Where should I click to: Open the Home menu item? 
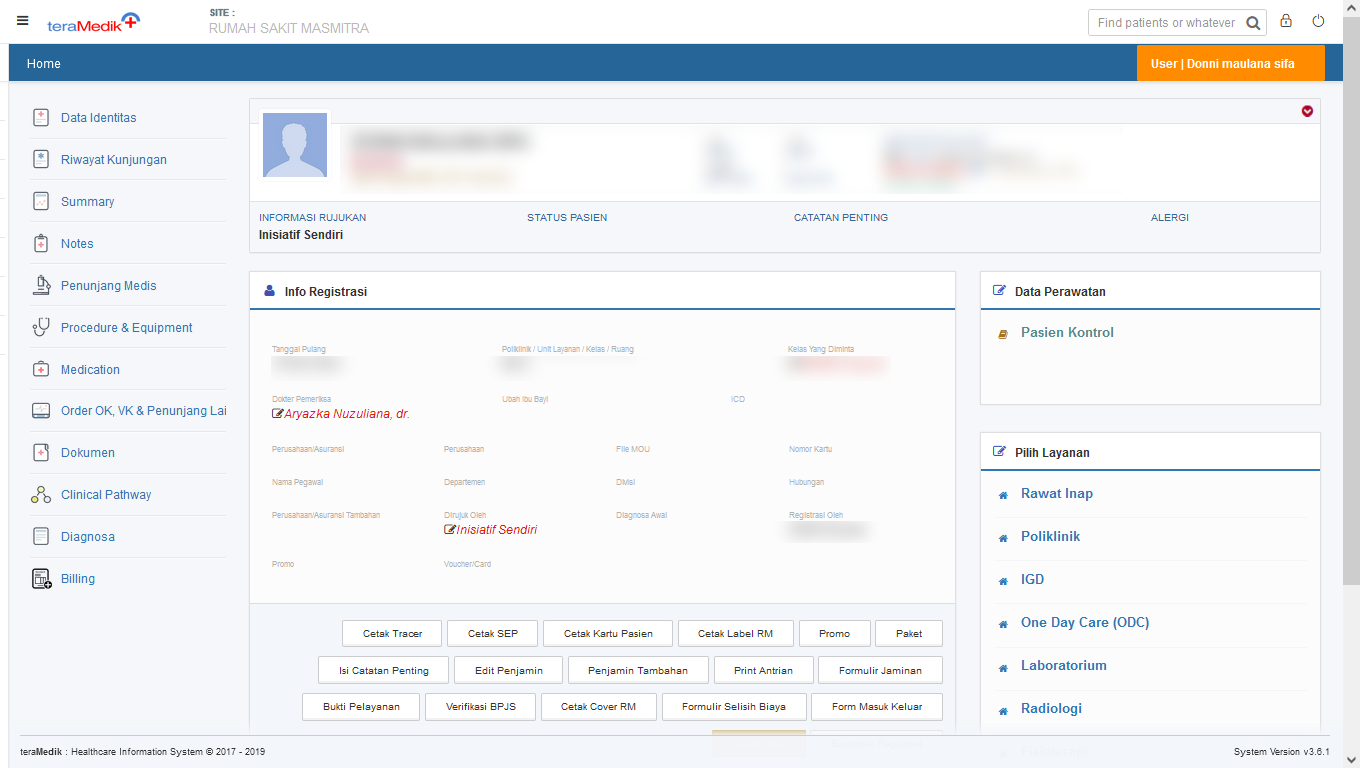pyautogui.click(x=44, y=63)
